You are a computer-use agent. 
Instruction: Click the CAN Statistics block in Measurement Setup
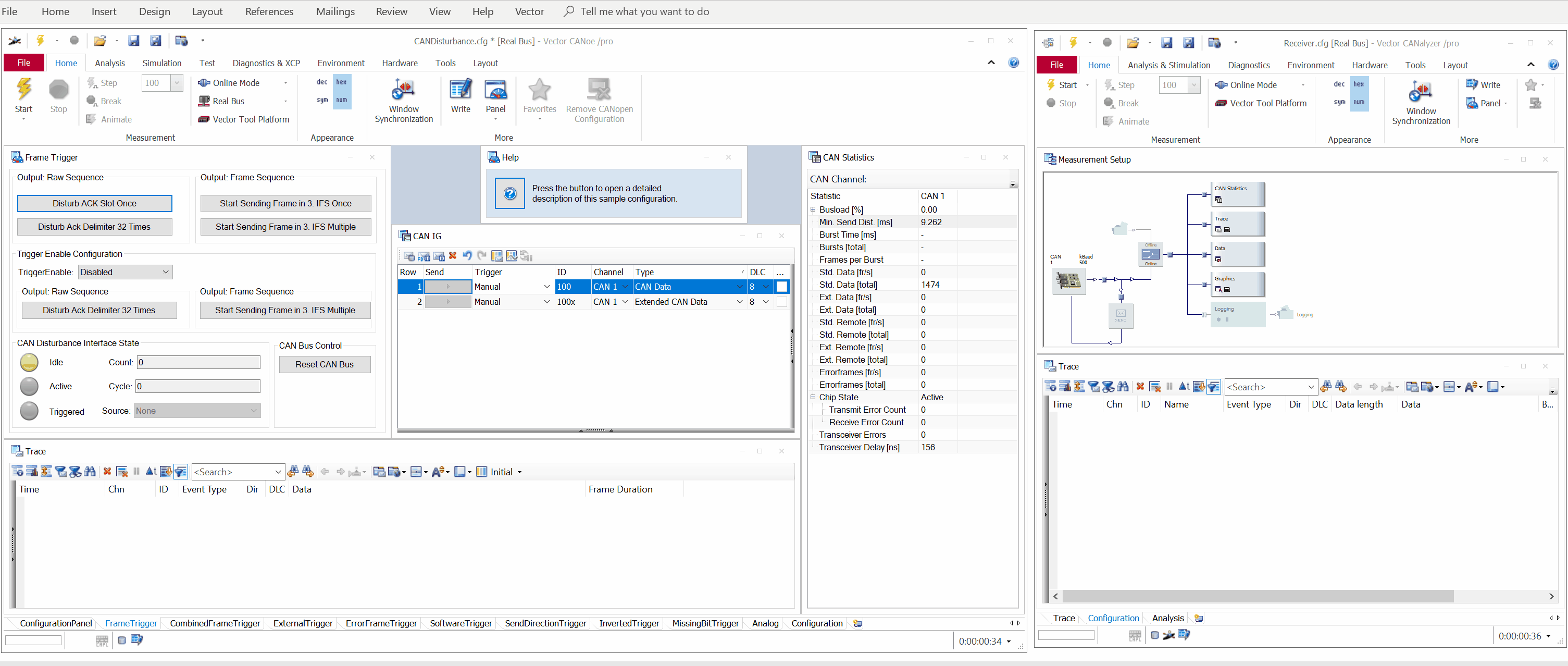point(1237,193)
